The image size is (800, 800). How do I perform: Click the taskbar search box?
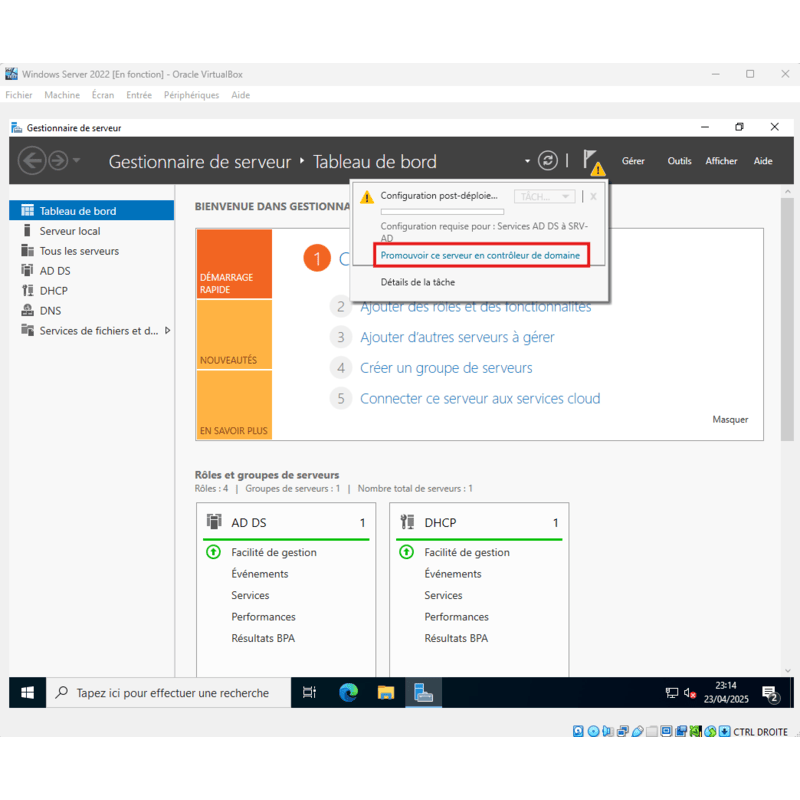[170, 693]
